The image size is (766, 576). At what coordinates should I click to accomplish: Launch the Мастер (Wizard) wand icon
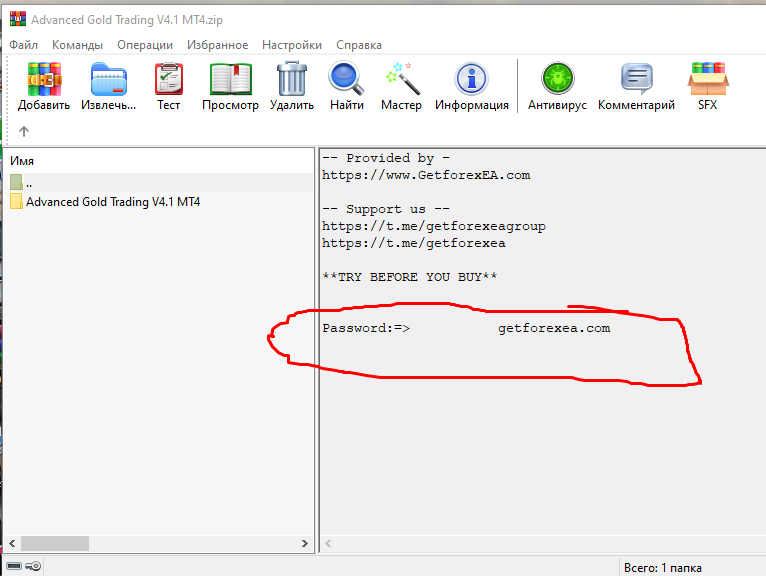402,78
